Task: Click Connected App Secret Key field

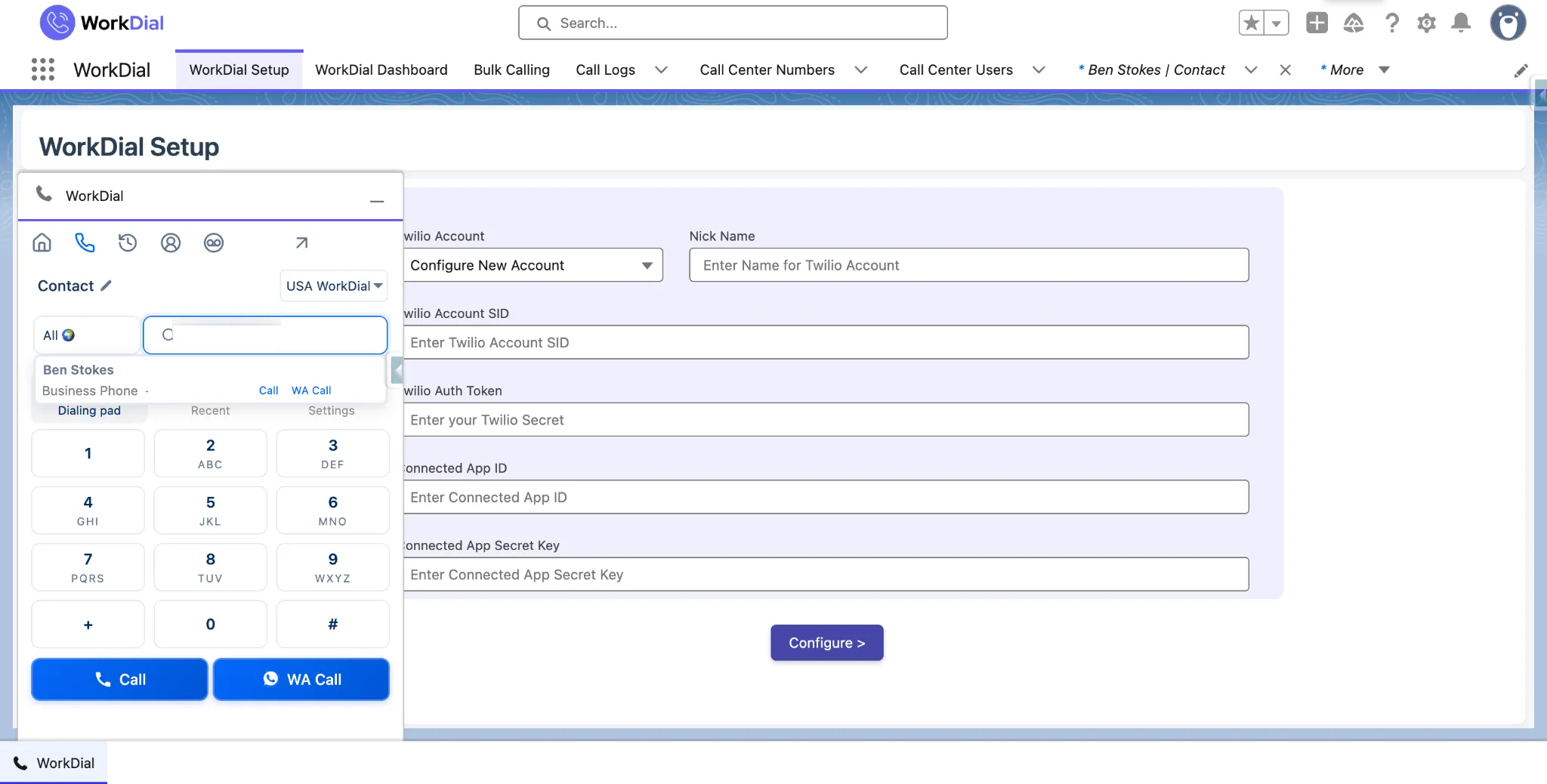Action: click(x=826, y=574)
